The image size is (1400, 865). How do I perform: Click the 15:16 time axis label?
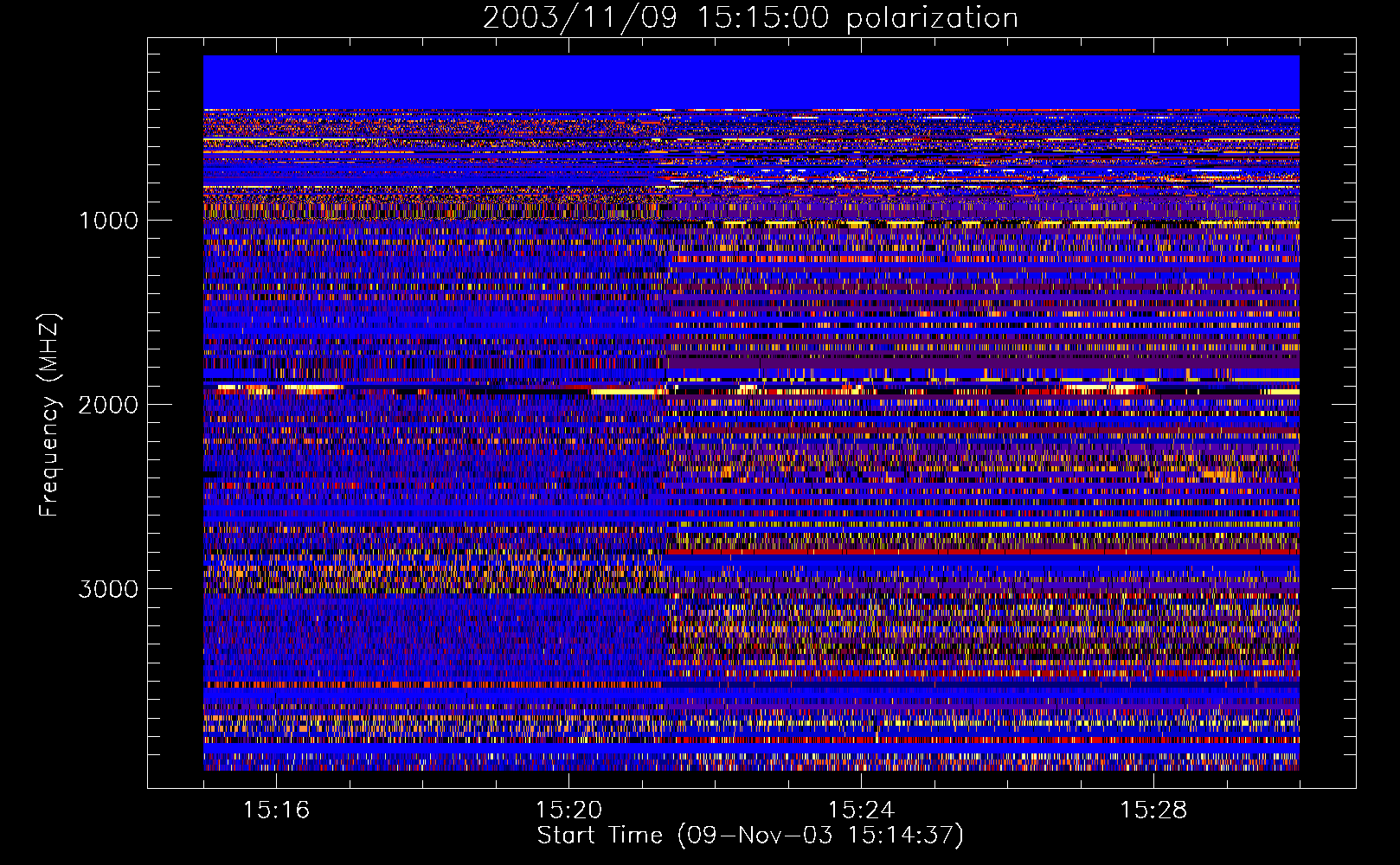point(276,810)
